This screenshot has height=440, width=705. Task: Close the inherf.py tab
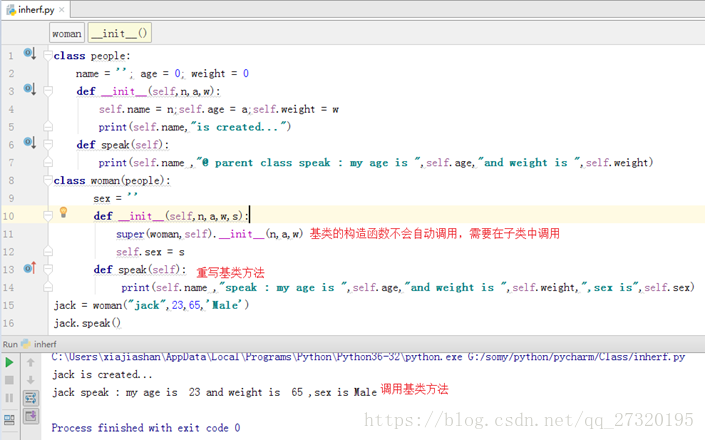pos(62,9)
